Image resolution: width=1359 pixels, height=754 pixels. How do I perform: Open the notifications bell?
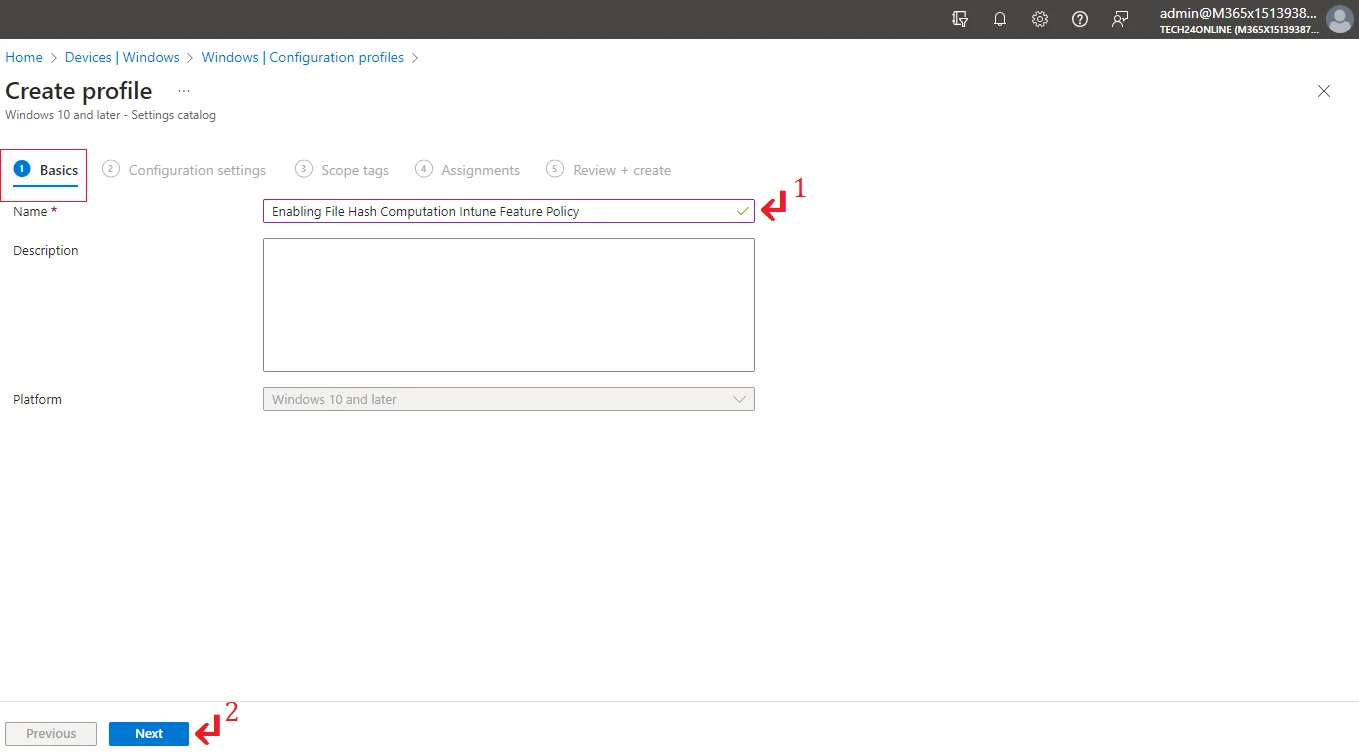tap(1000, 19)
